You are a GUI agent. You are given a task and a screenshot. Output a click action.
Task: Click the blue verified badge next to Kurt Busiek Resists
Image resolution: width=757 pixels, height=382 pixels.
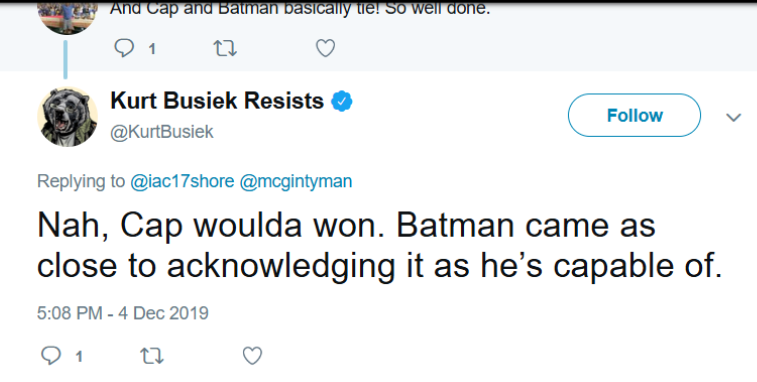click(341, 101)
